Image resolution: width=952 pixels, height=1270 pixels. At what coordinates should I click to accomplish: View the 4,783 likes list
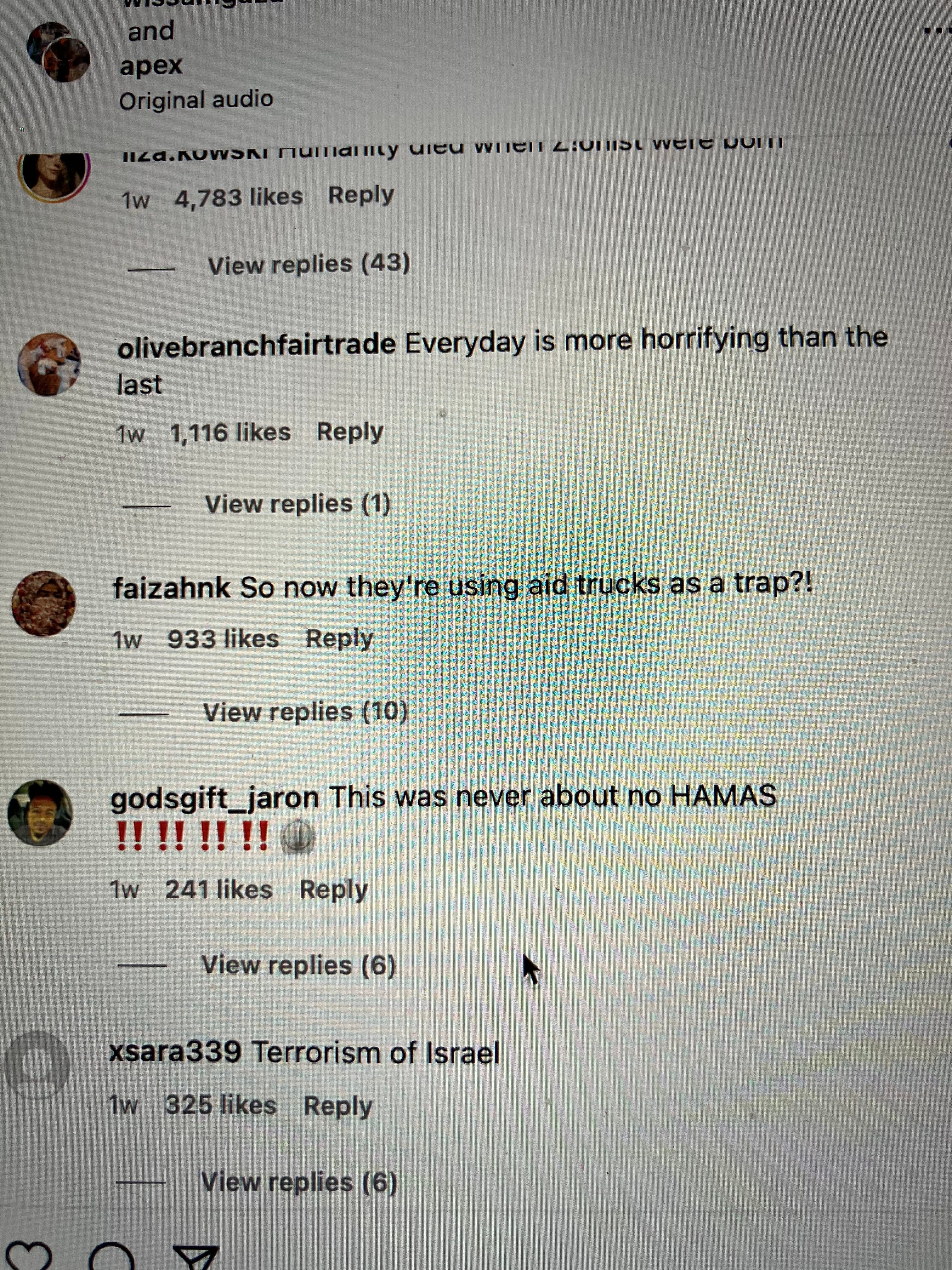coord(239,197)
